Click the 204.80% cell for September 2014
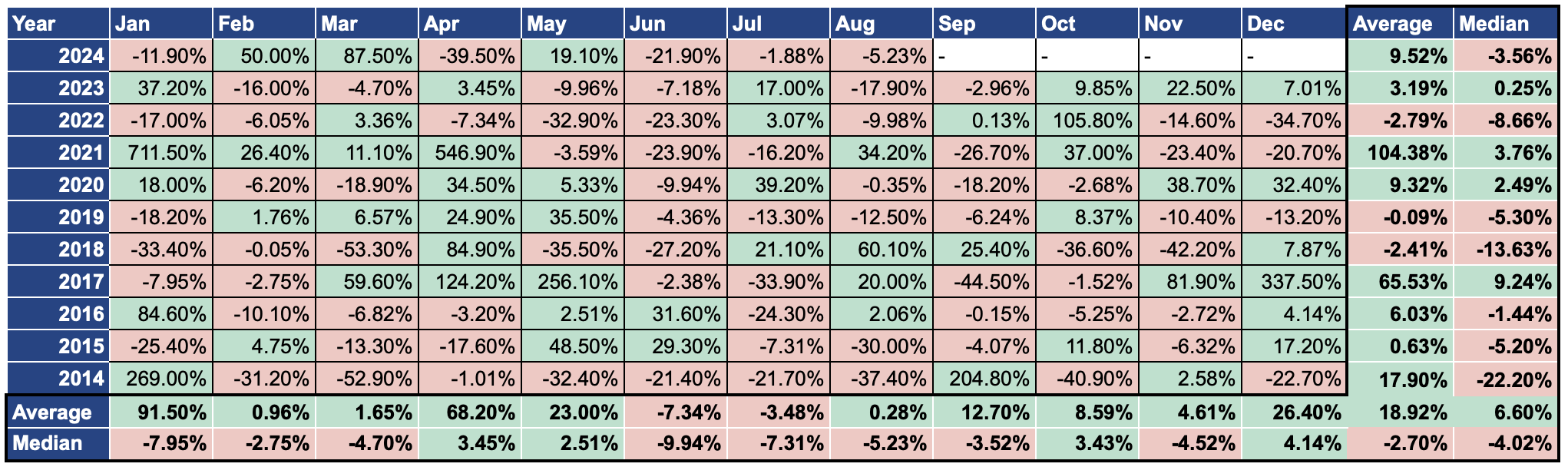The height and width of the screenshot is (467, 1568). click(984, 379)
